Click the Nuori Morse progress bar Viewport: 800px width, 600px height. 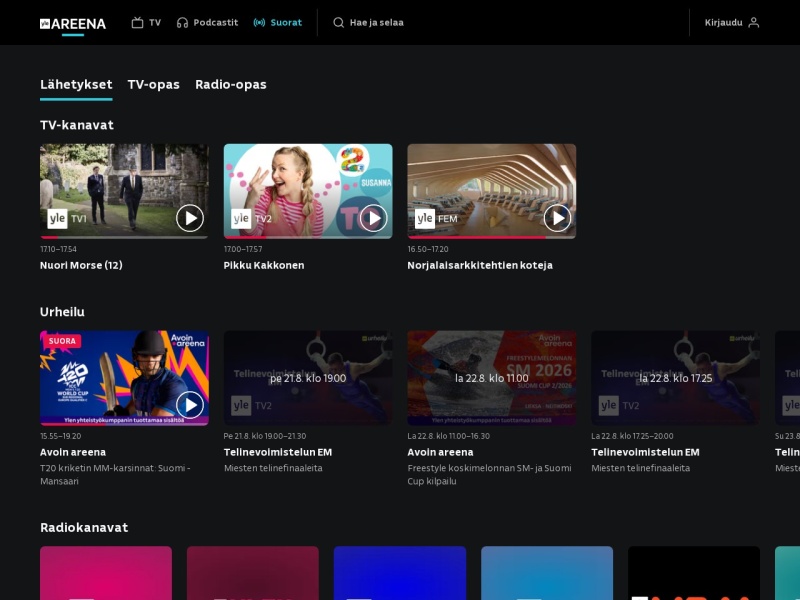(x=124, y=237)
